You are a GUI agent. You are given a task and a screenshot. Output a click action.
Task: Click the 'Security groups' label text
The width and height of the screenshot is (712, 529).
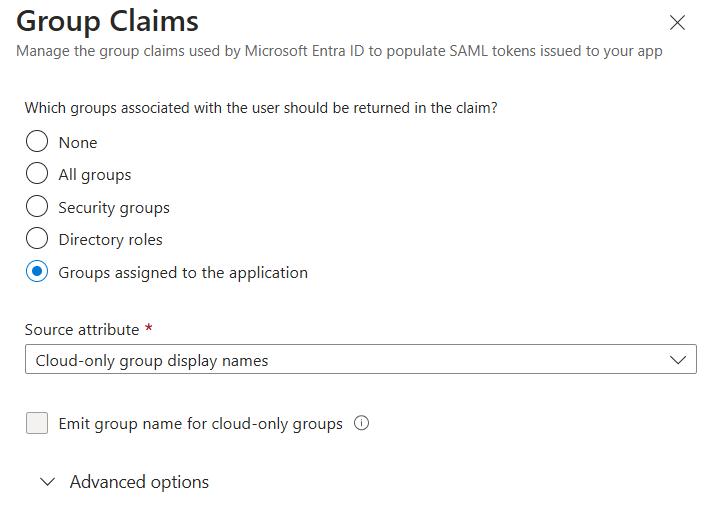pos(114,208)
